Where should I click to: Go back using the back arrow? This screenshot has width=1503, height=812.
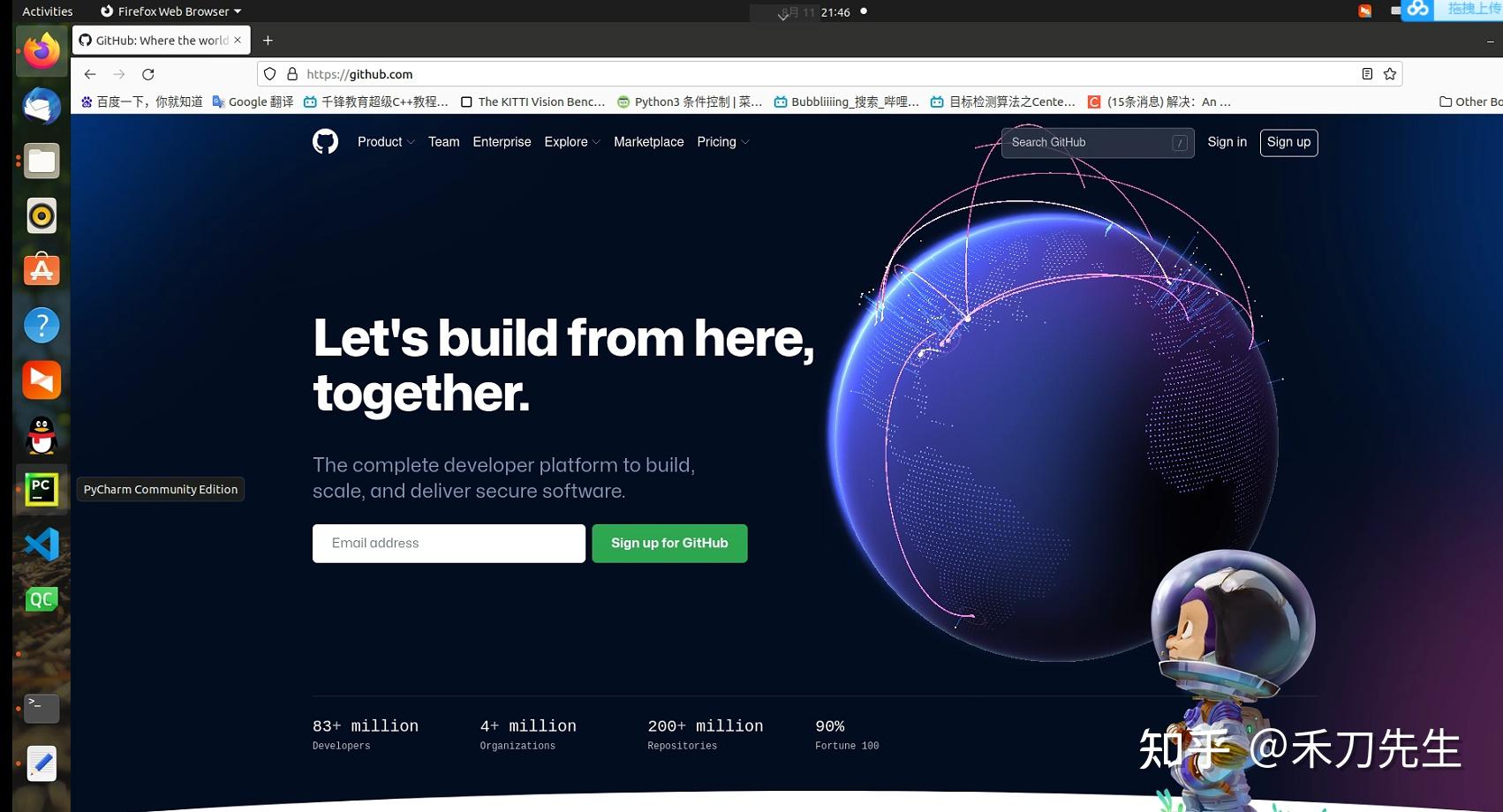click(x=90, y=74)
